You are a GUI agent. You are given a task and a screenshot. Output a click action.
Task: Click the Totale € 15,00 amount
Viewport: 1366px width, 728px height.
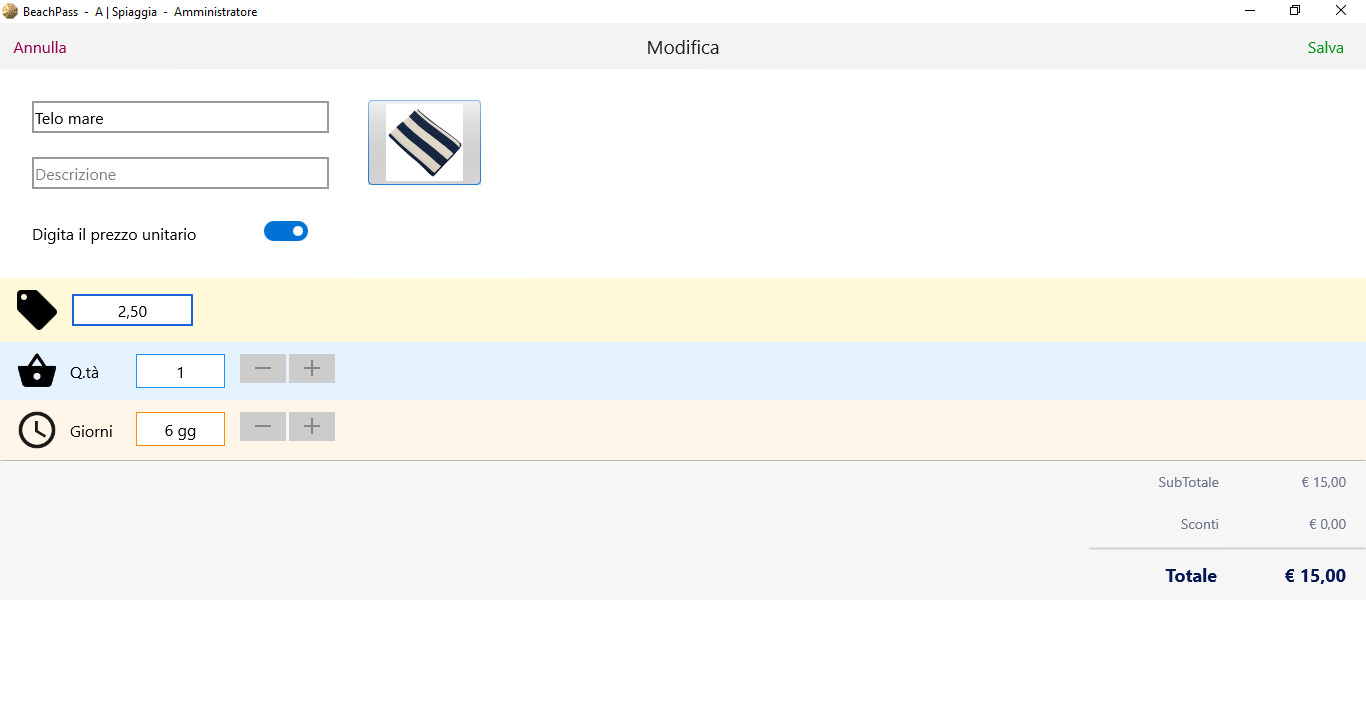[x=1315, y=576]
